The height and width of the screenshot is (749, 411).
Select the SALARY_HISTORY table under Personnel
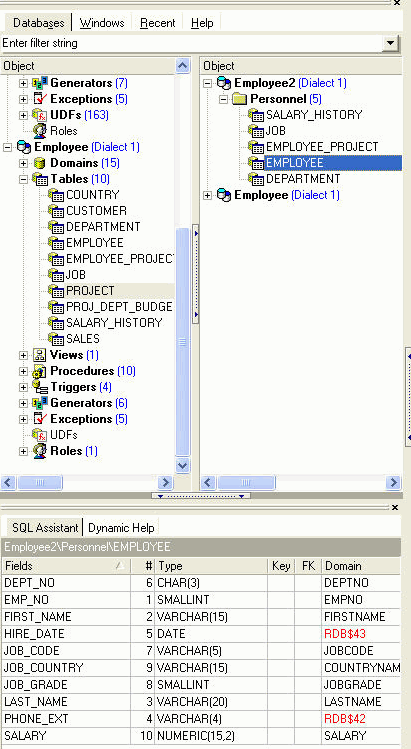[x=314, y=115]
